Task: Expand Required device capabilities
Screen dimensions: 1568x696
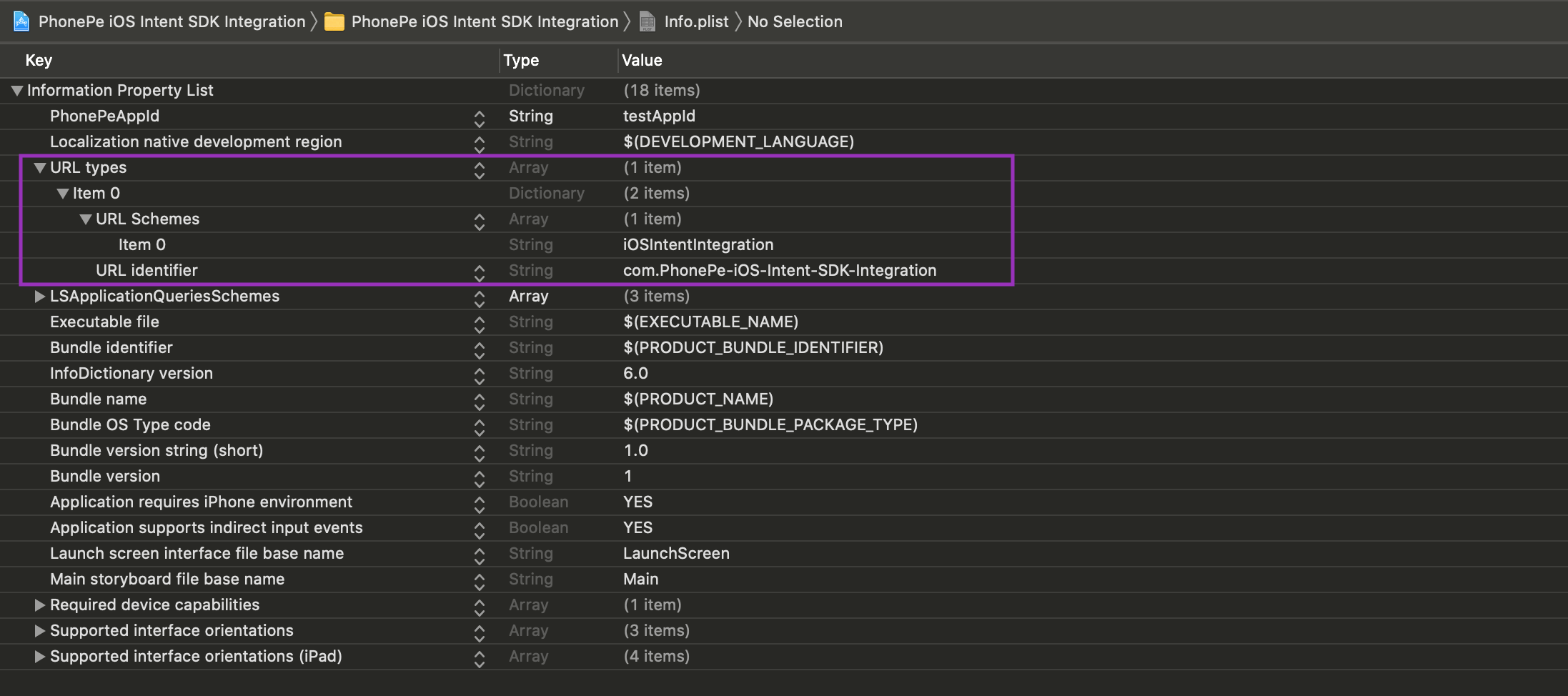Action: 40,605
